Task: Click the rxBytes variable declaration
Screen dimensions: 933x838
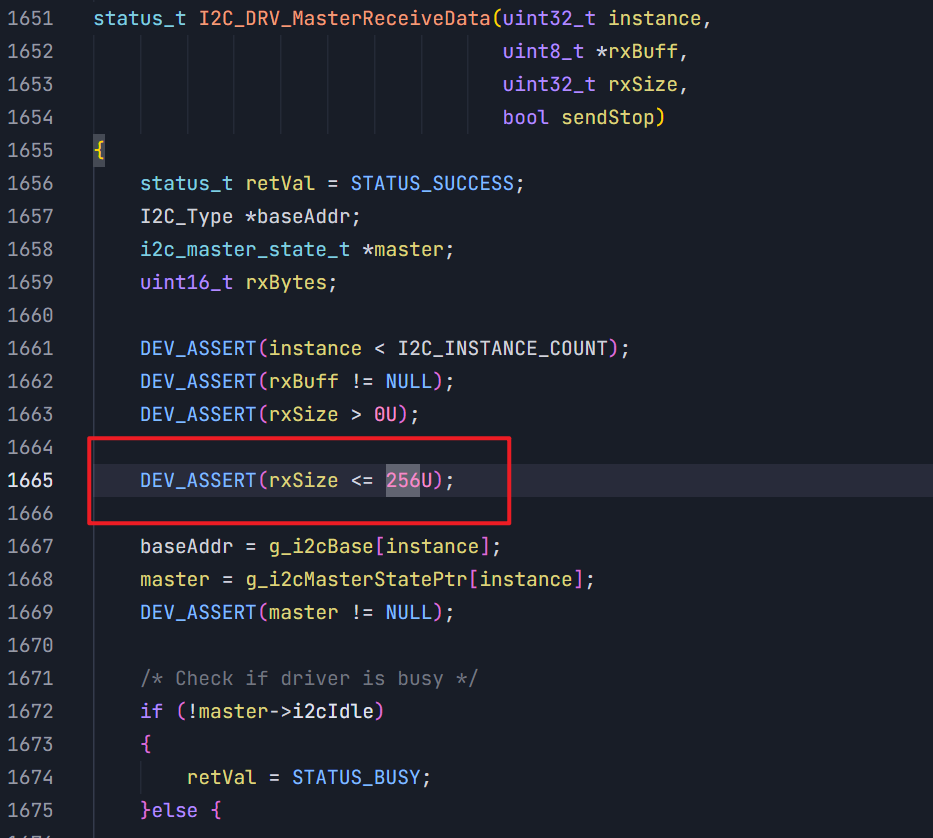Action: click(286, 283)
